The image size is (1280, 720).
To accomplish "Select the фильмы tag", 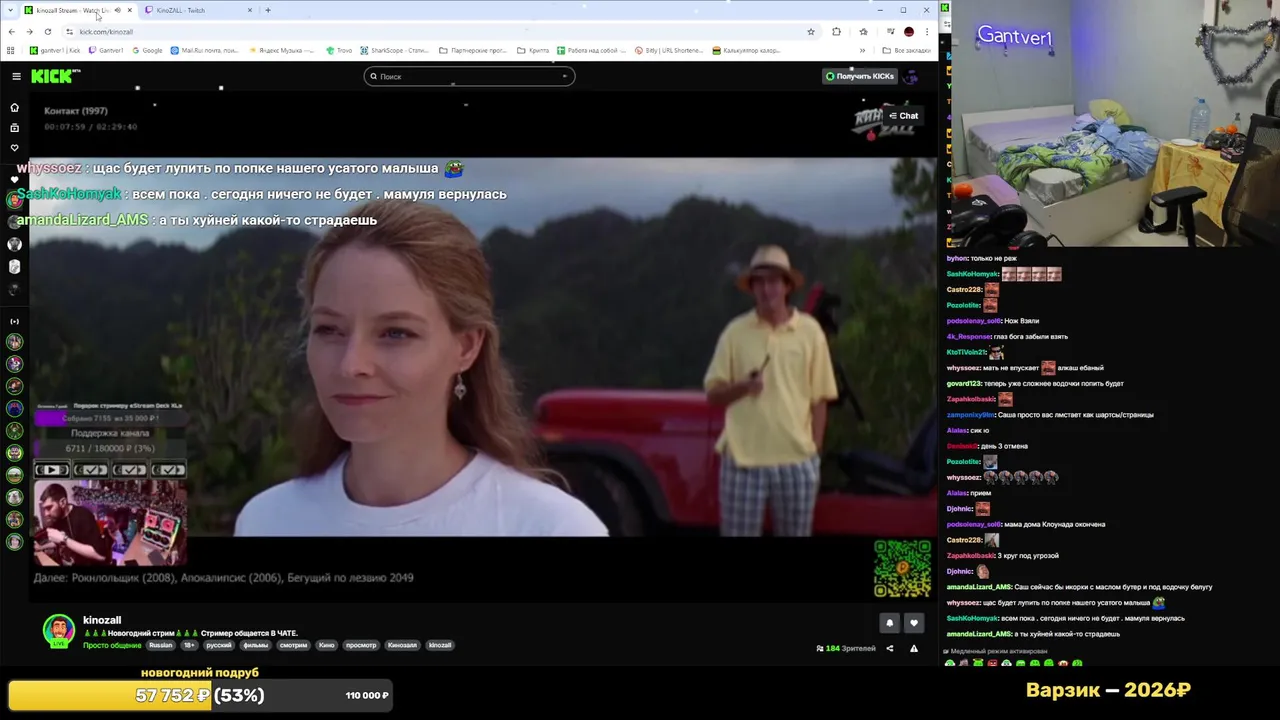I will [256, 645].
